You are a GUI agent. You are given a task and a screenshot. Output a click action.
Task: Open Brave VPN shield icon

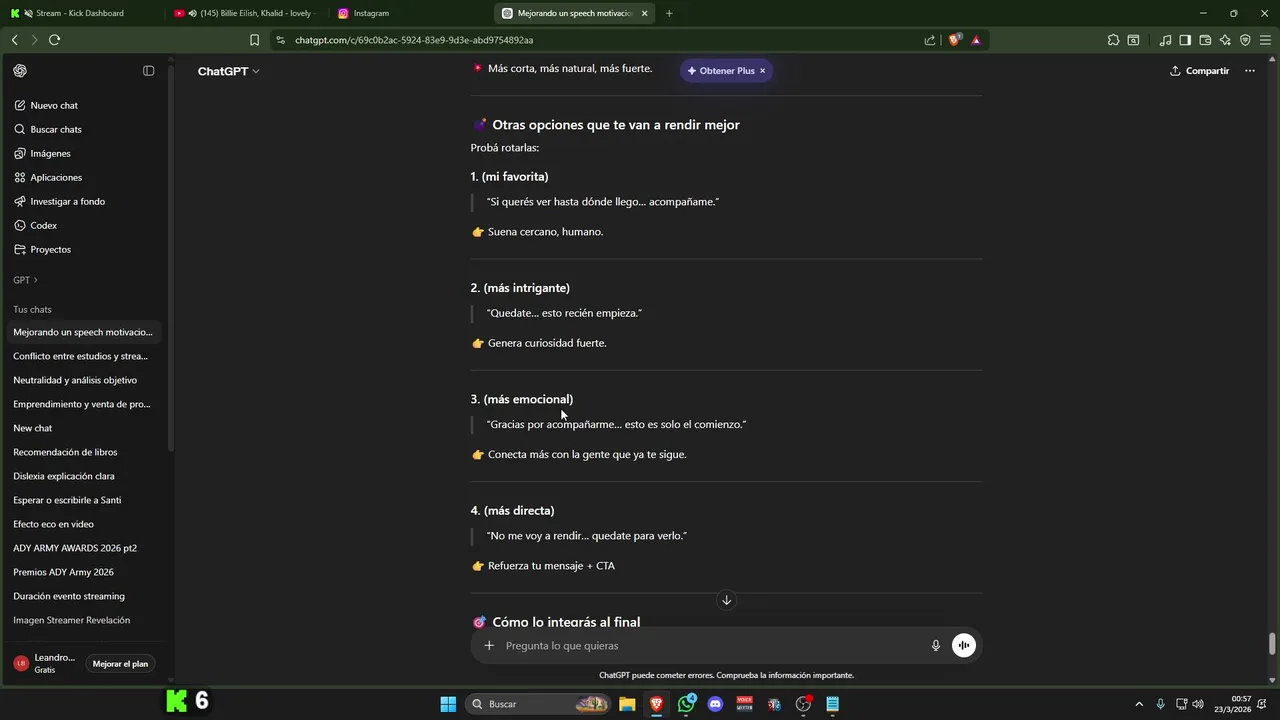coord(1245,40)
